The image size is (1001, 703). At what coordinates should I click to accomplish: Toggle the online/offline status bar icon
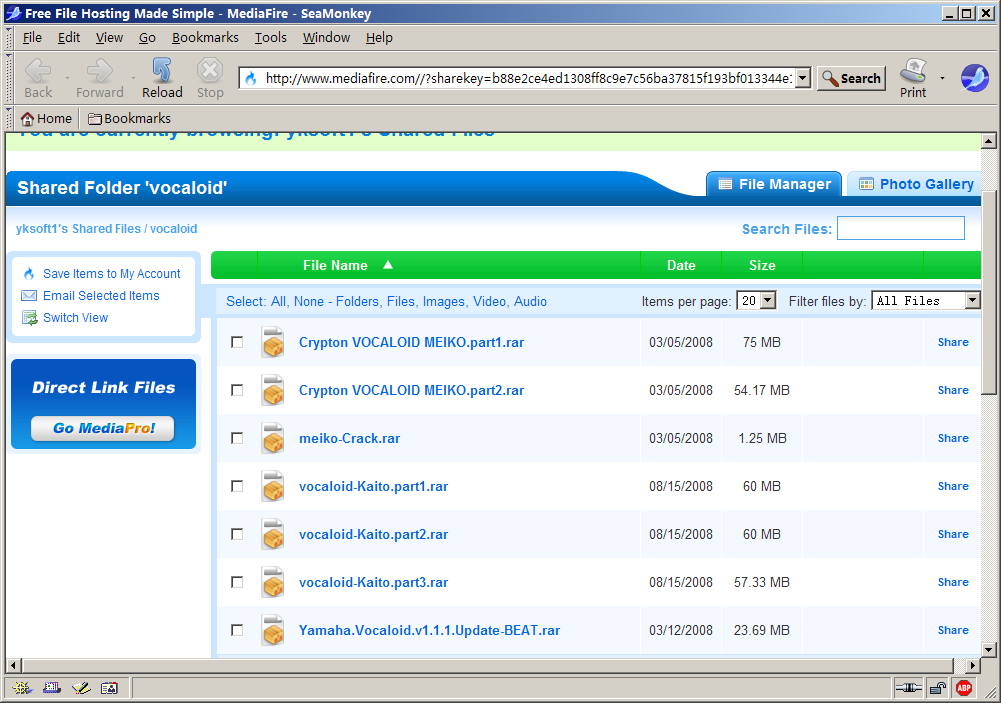click(908, 688)
